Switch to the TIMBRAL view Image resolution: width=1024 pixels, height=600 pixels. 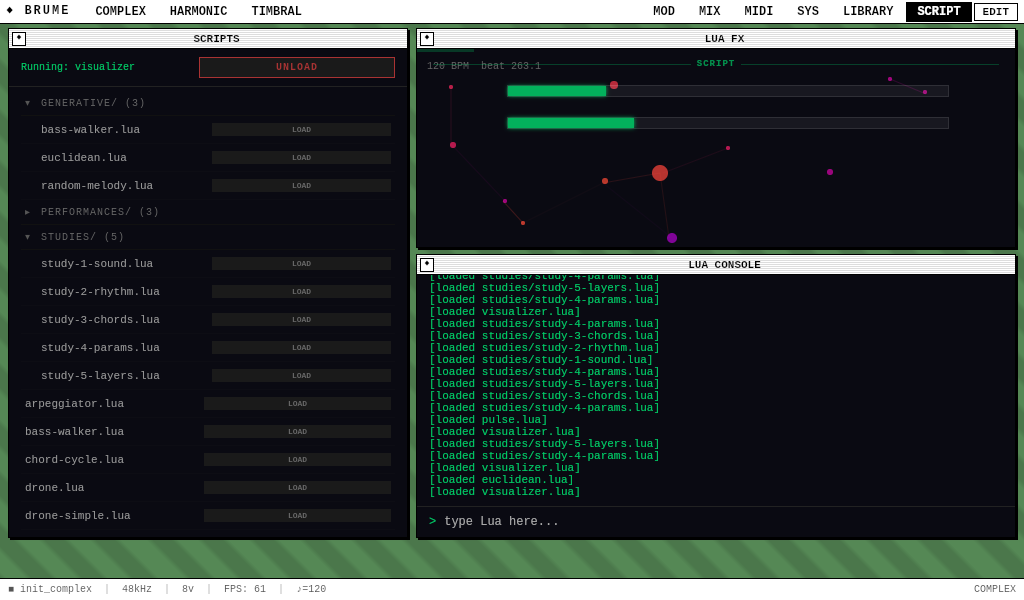click(277, 11)
